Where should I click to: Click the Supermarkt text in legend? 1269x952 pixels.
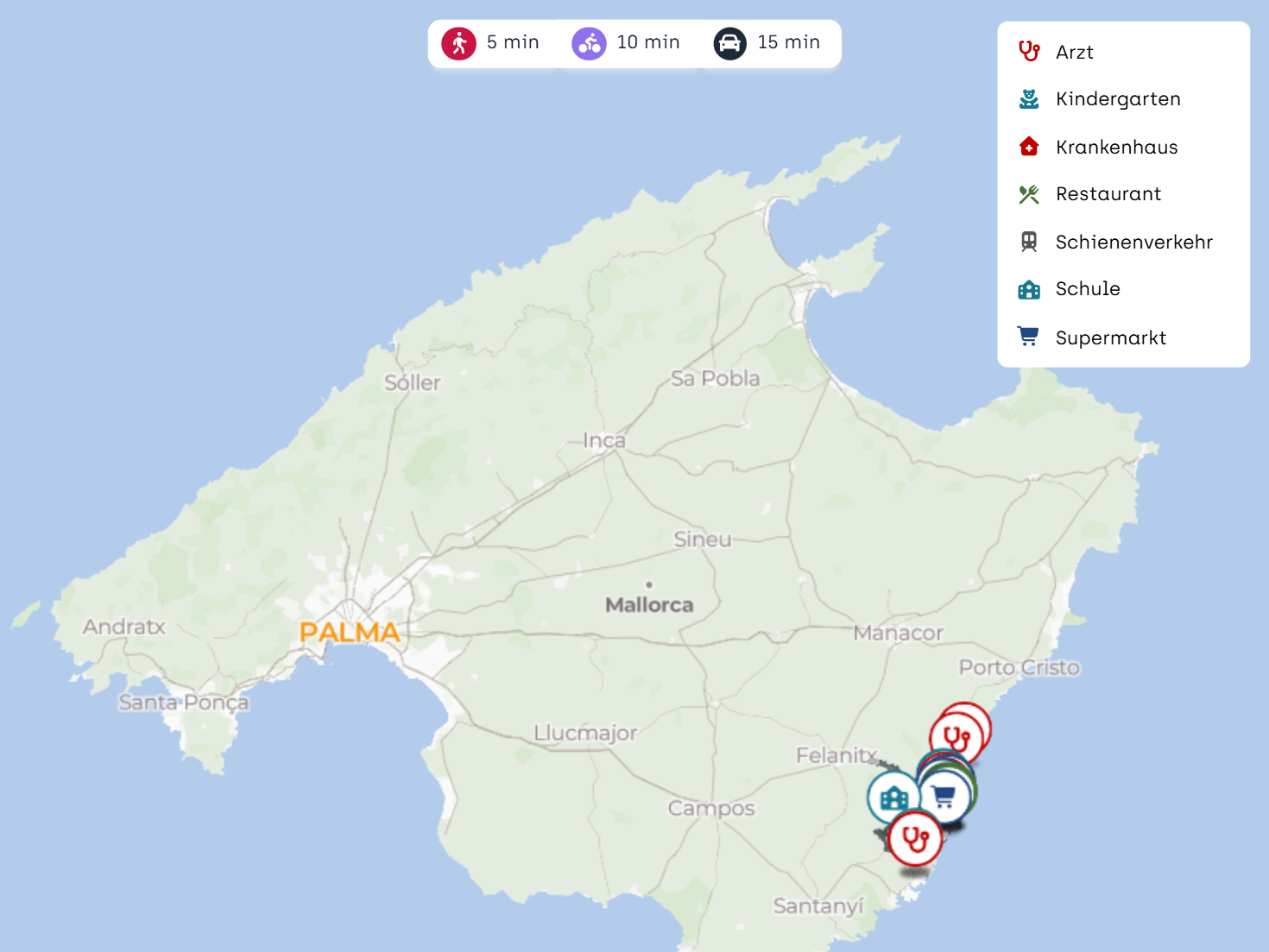(1110, 337)
